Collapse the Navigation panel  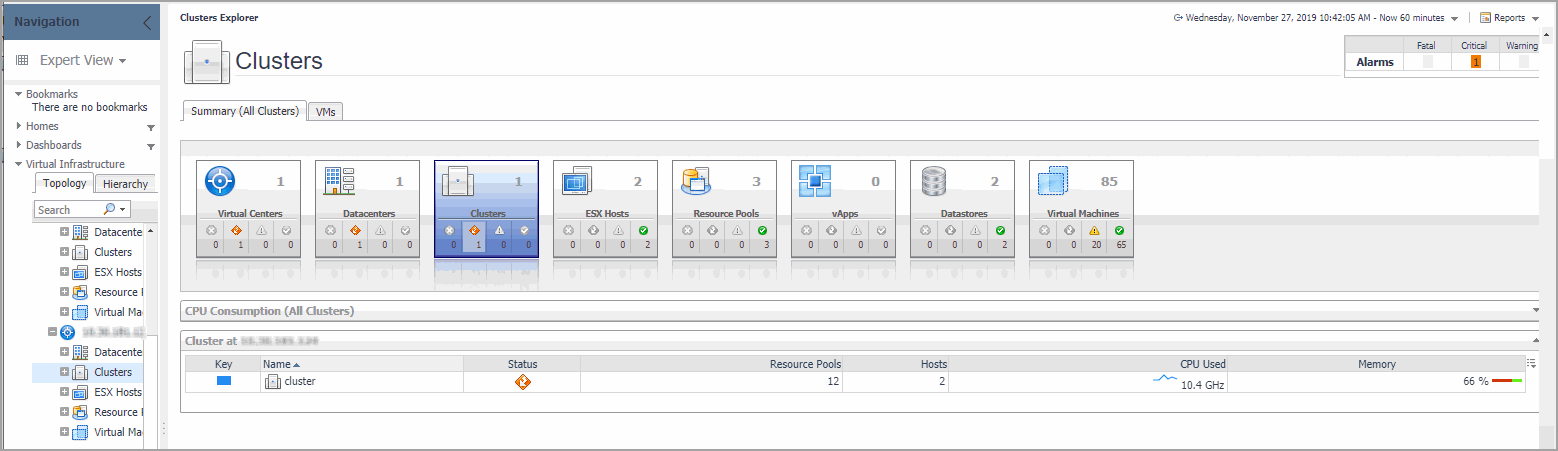pos(147,22)
